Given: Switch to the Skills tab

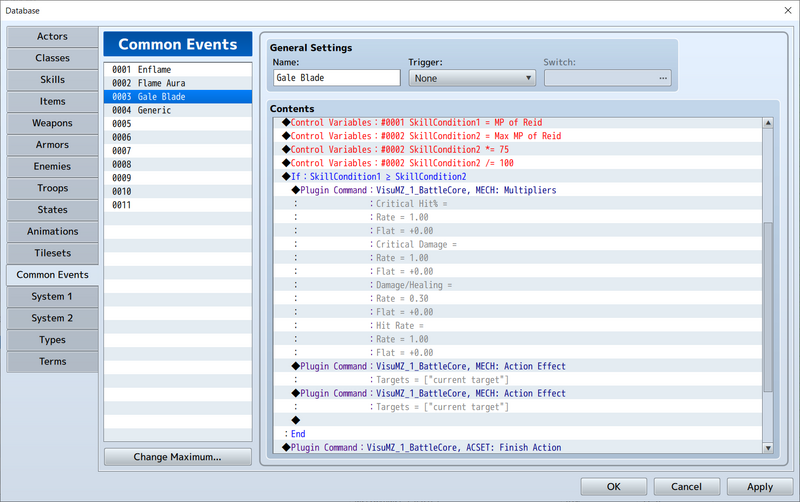Looking at the screenshot, I should coord(52,80).
